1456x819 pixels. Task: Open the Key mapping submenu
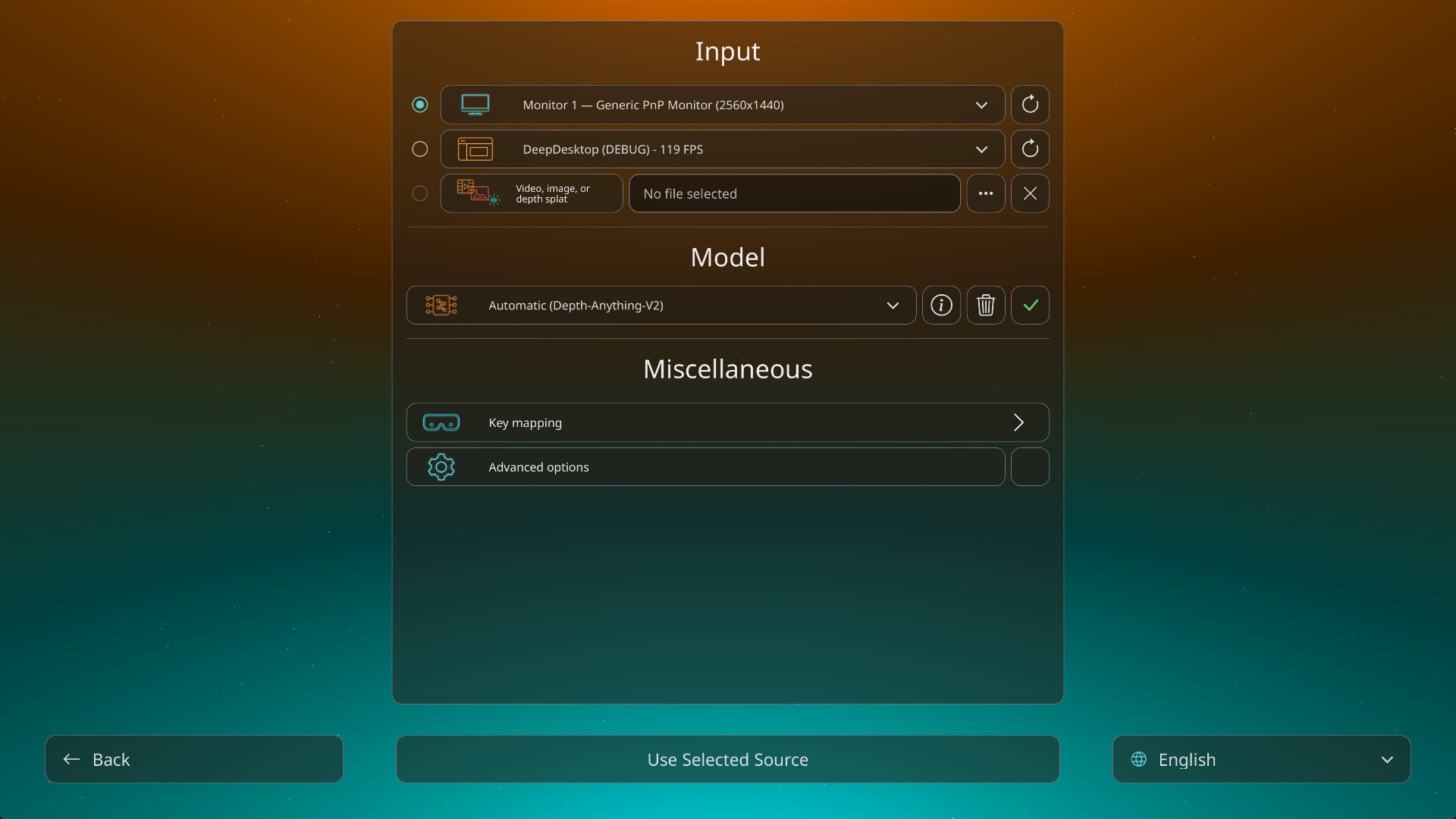(x=728, y=422)
